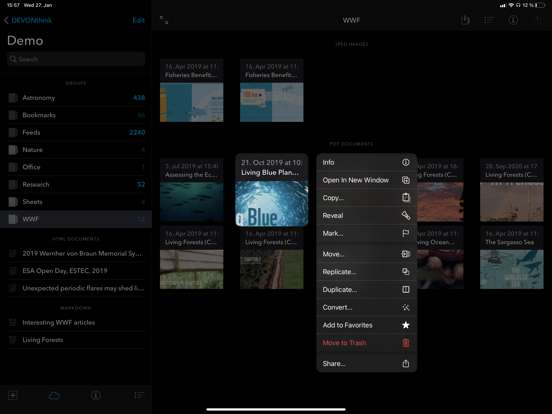The width and height of the screenshot is (552, 414).
Task: Open Living Forests markdown note
Action: pyautogui.click(x=76, y=340)
